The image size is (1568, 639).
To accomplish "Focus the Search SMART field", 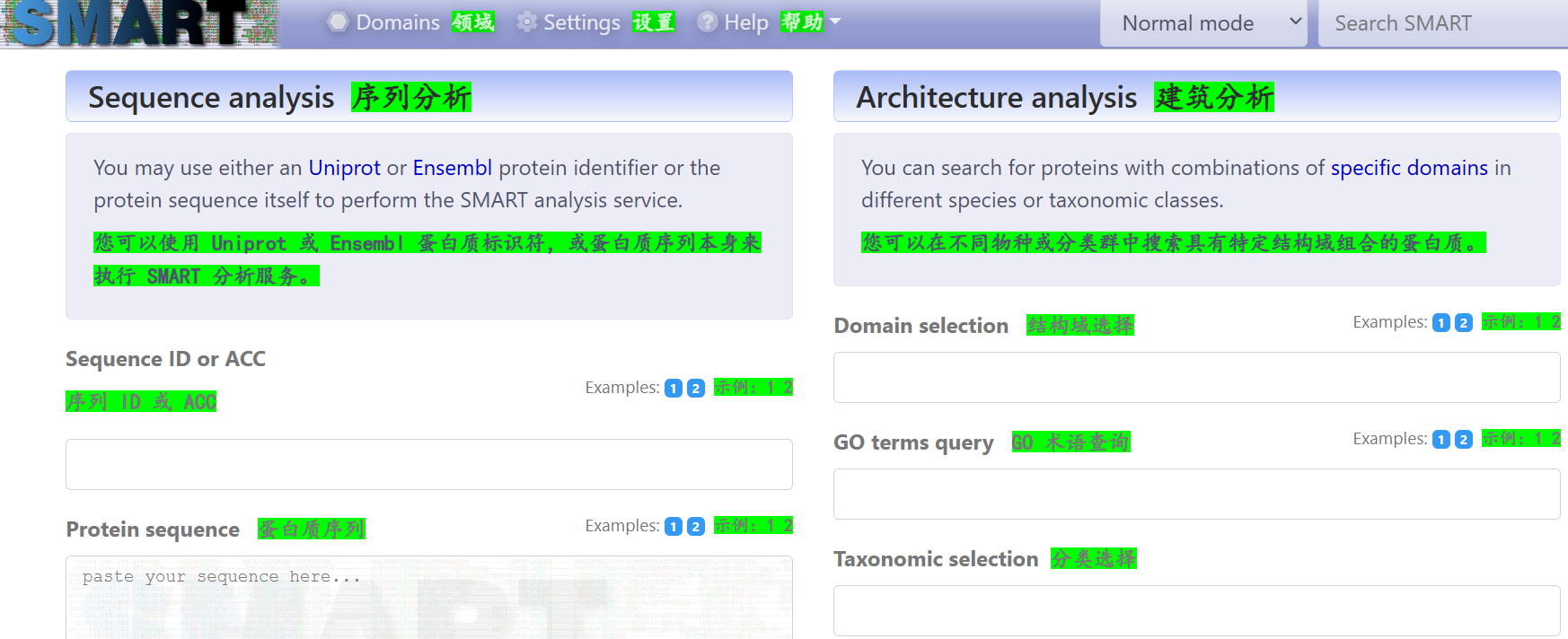I will (x=1443, y=23).
